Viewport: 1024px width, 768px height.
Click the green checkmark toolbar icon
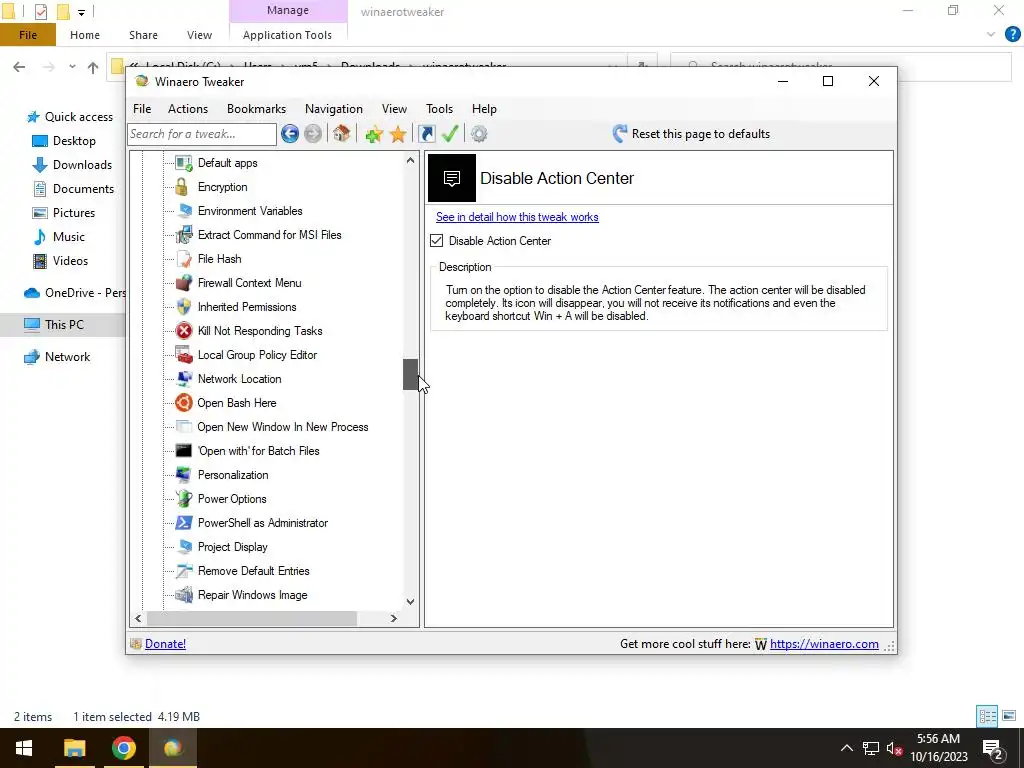click(x=450, y=134)
